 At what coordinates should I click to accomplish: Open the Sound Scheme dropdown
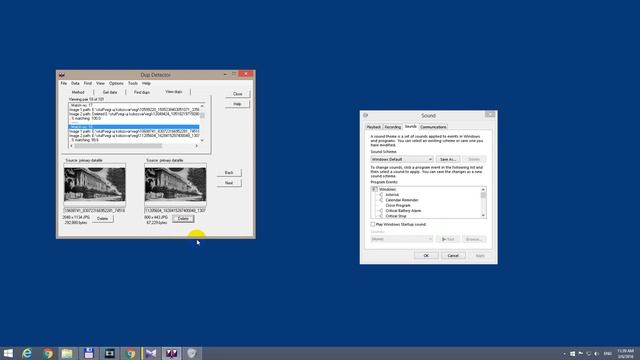[402, 159]
